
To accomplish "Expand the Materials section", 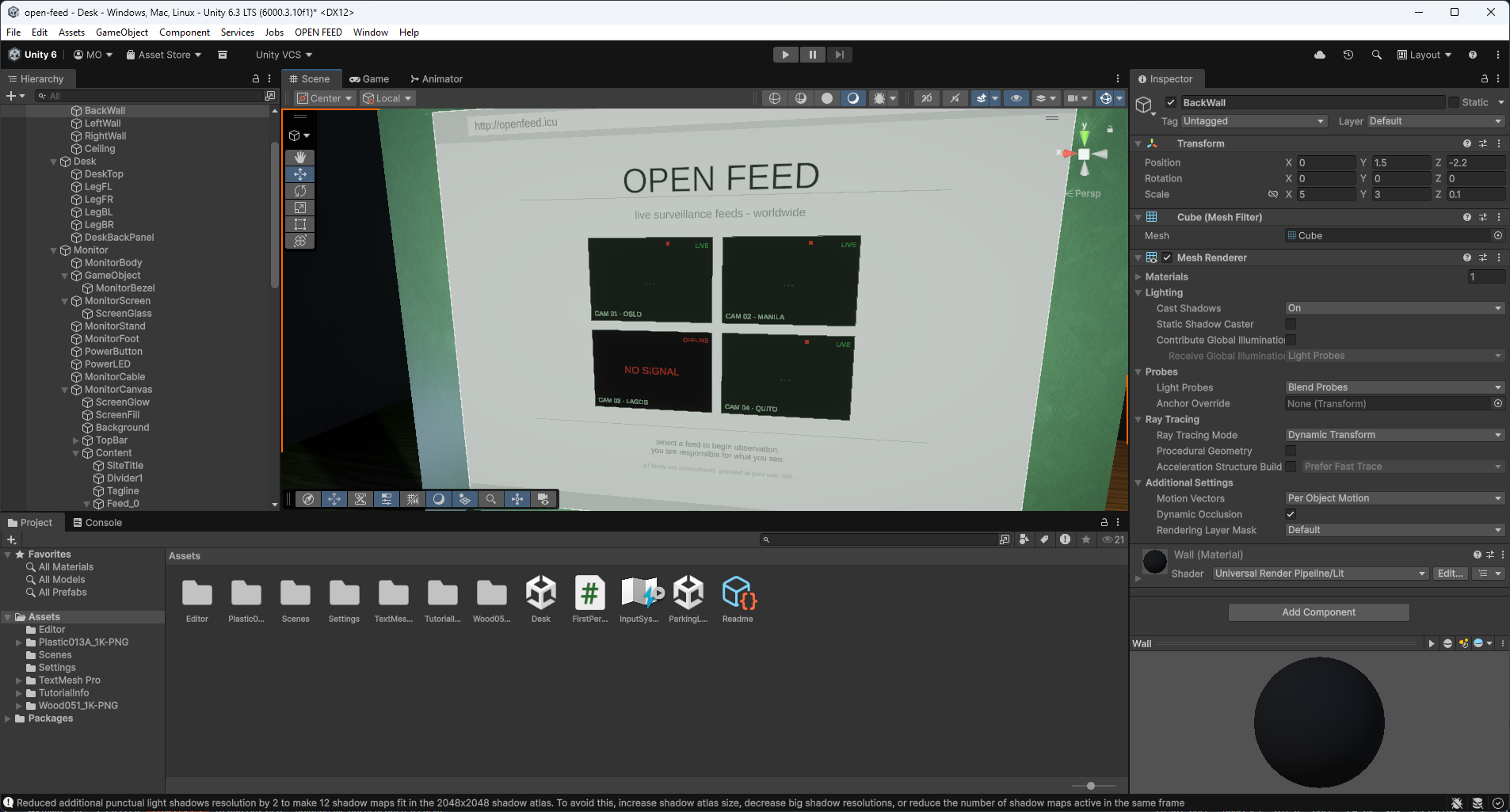I will pyautogui.click(x=1138, y=276).
